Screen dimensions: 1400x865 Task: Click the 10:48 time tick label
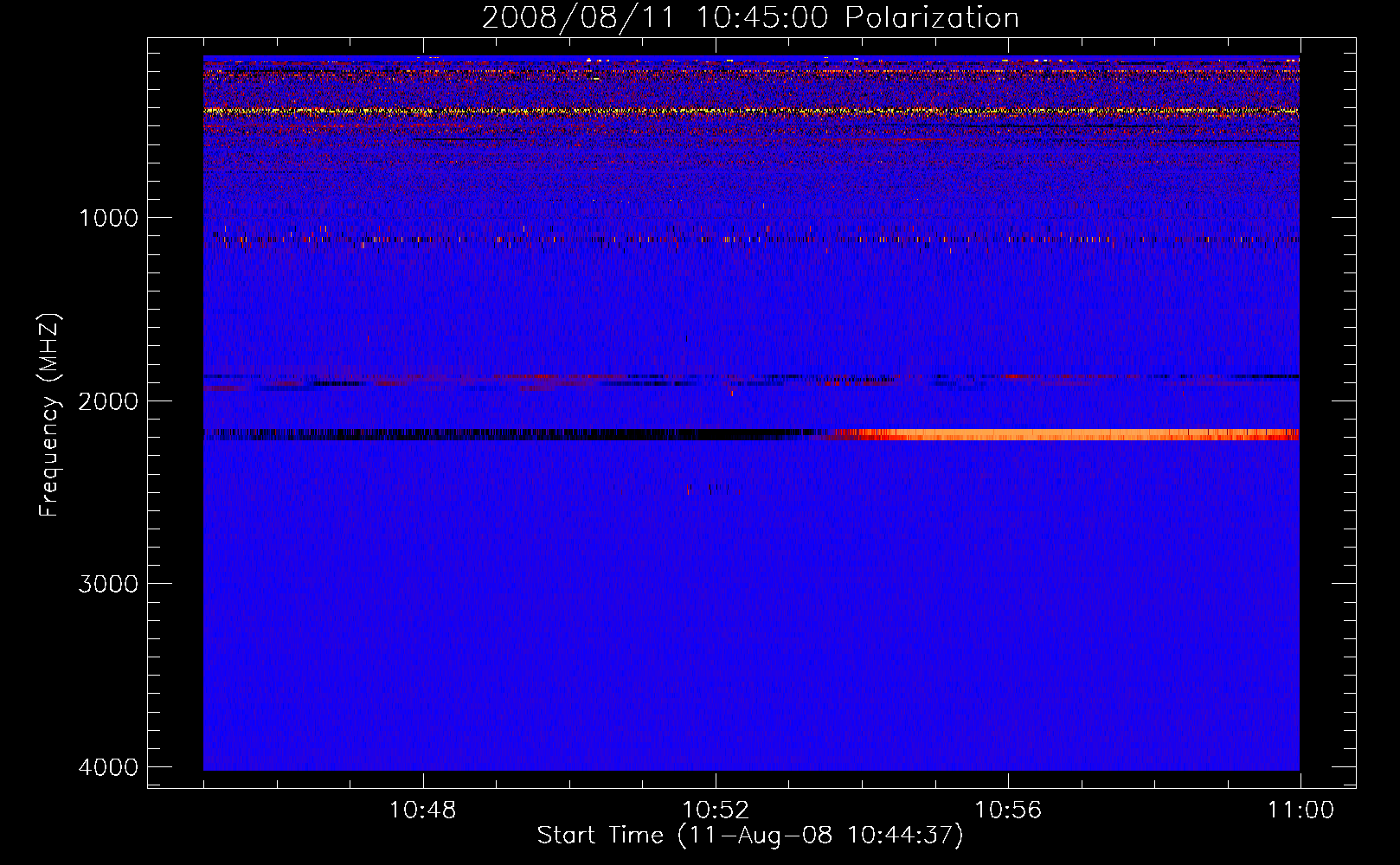(423, 811)
